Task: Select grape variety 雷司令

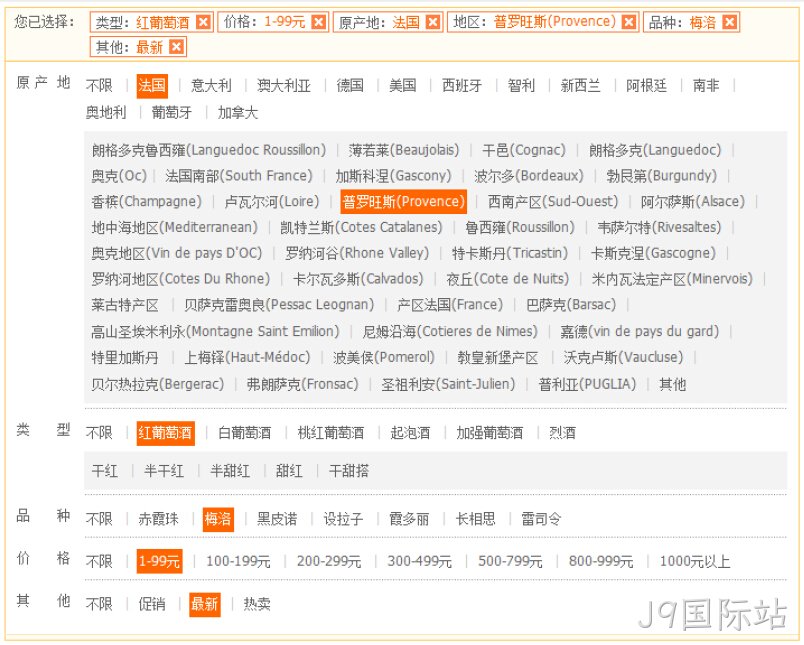Action: click(x=541, y=519)
